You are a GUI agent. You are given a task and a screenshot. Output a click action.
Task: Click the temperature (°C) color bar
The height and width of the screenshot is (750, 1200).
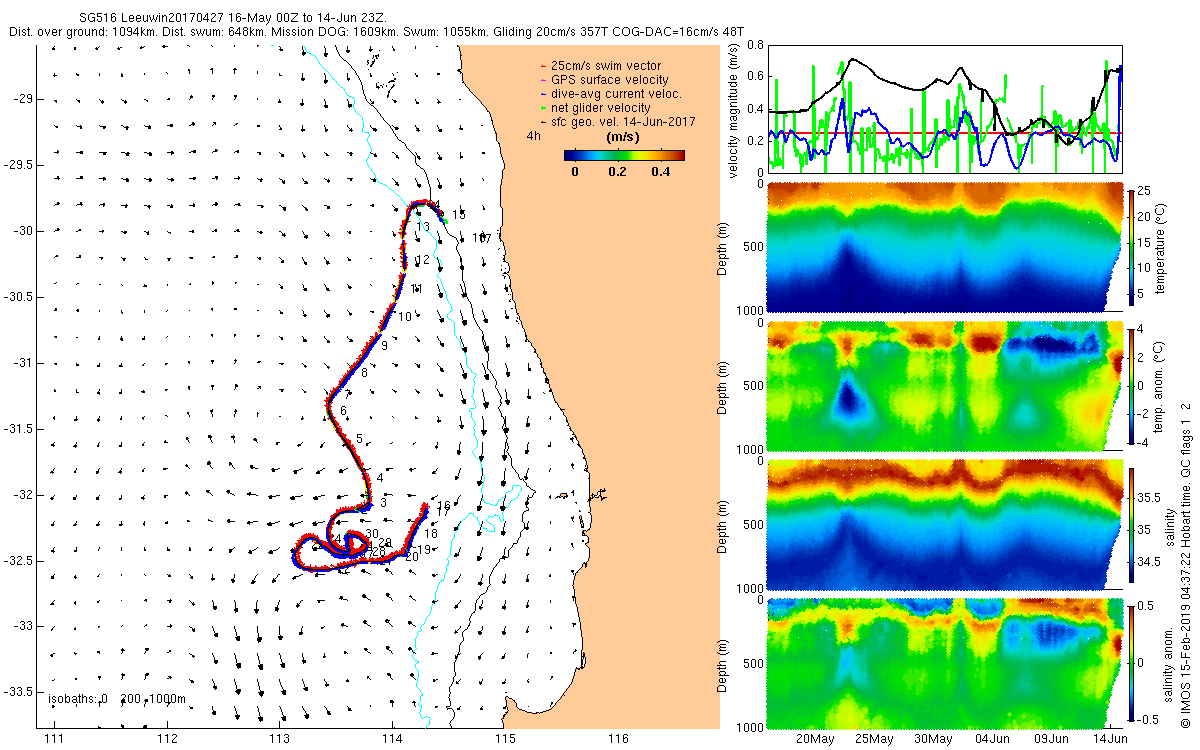tap(1131, 249)
